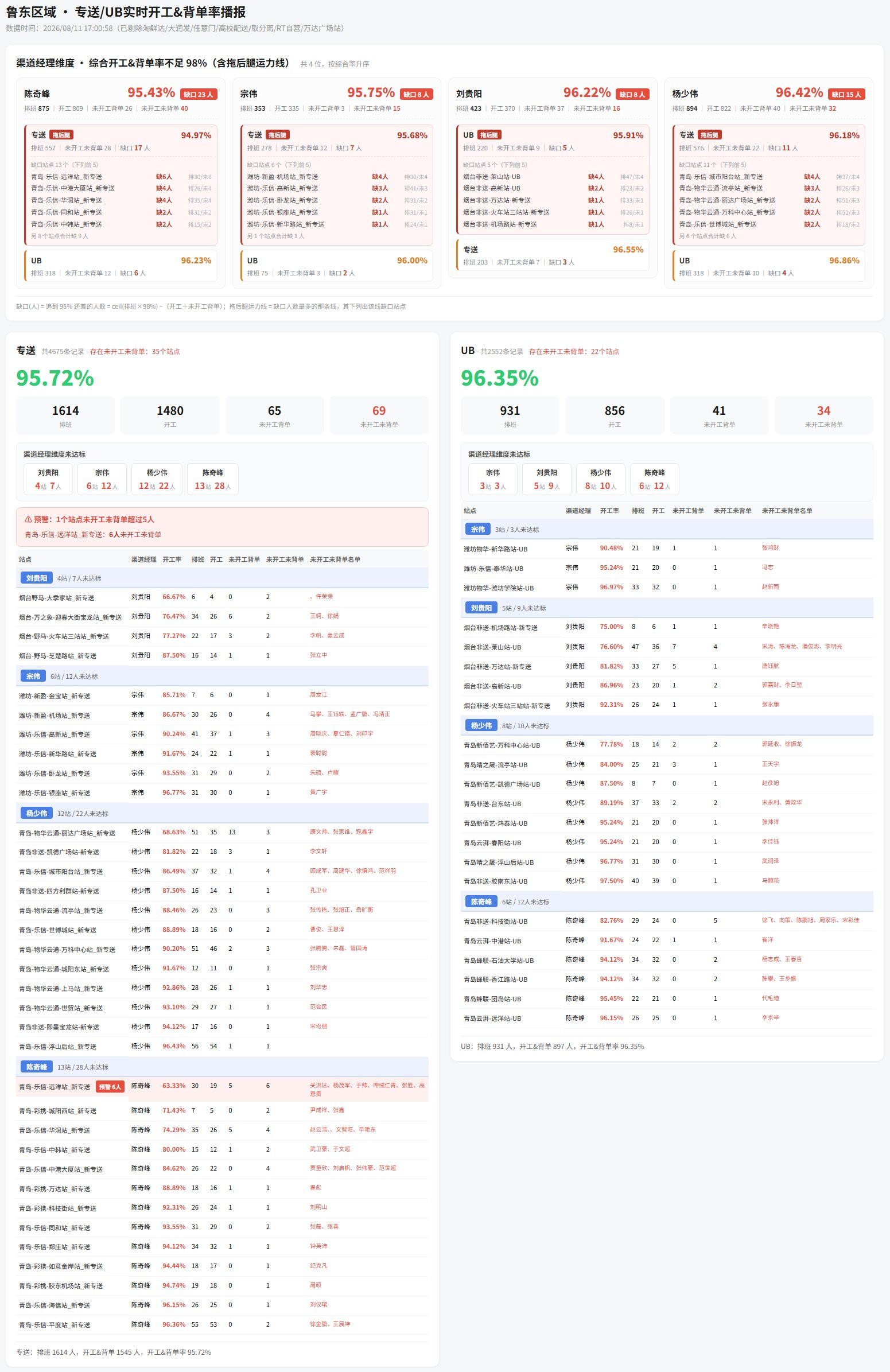The image size is (890, 1372).
Task: Click the 数据时间 timestamp line under the title
Action: (175, 28)
